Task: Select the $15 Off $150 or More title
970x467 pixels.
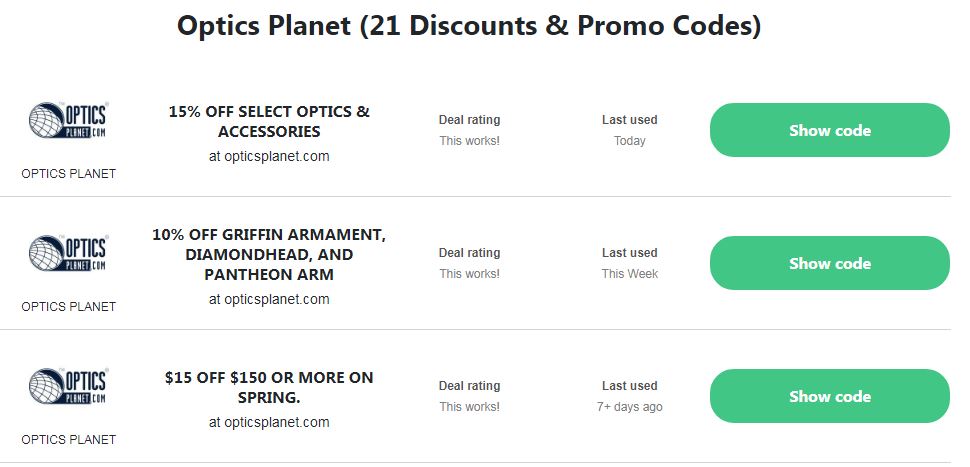Action: (x=269, y=387)
